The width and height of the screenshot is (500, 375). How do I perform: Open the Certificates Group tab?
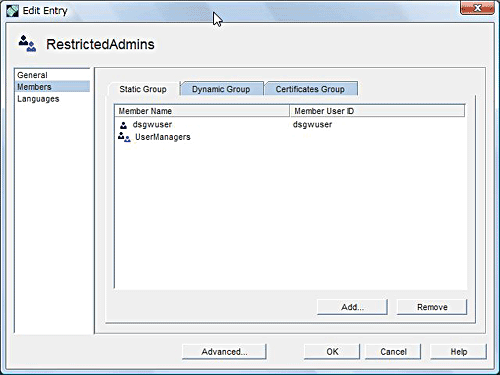pos(310,89)
